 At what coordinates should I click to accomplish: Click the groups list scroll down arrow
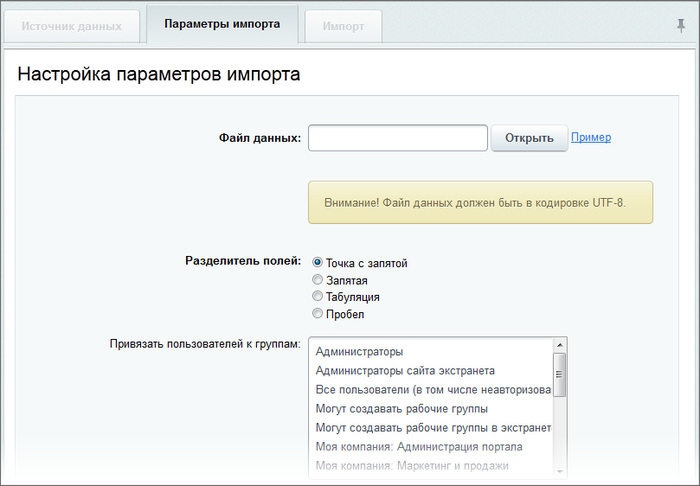pos(560,471)
